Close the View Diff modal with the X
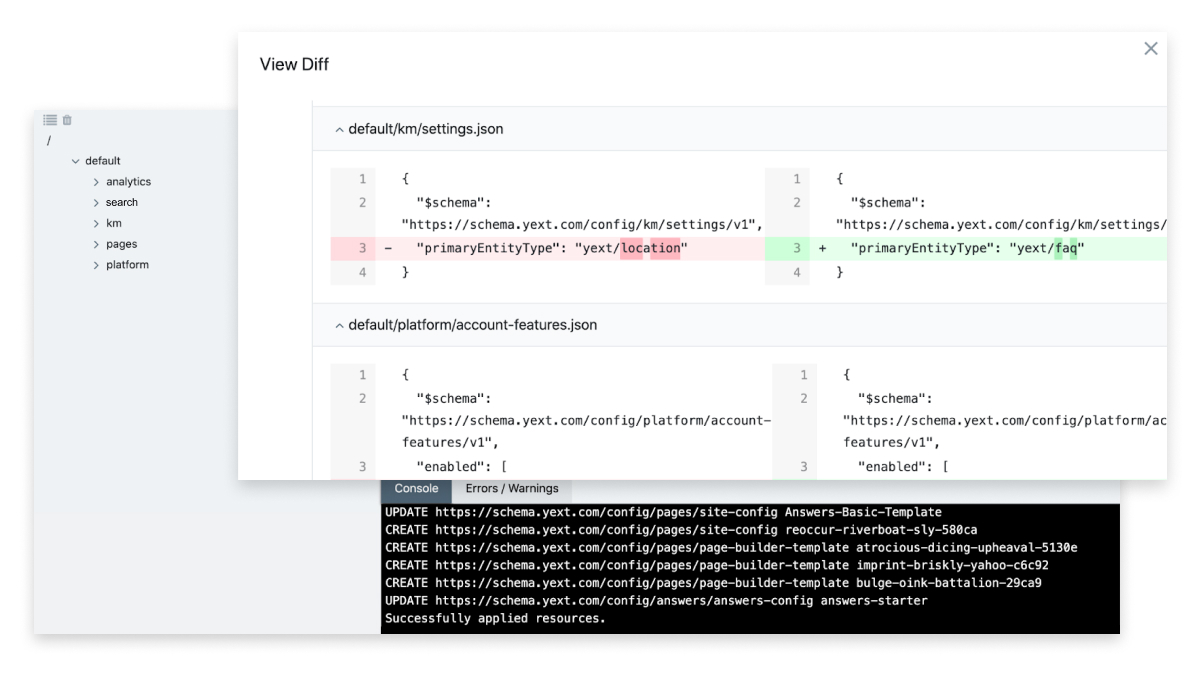Image resolution: width=1200 pixels, height=675 pixels. pyautogui.click(x=1150, y=48)
